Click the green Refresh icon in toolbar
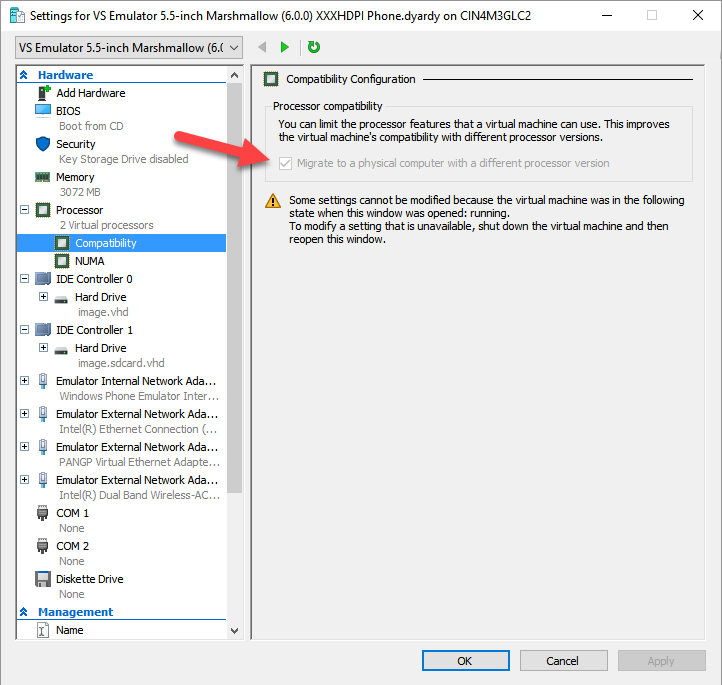 coord(314,47)
